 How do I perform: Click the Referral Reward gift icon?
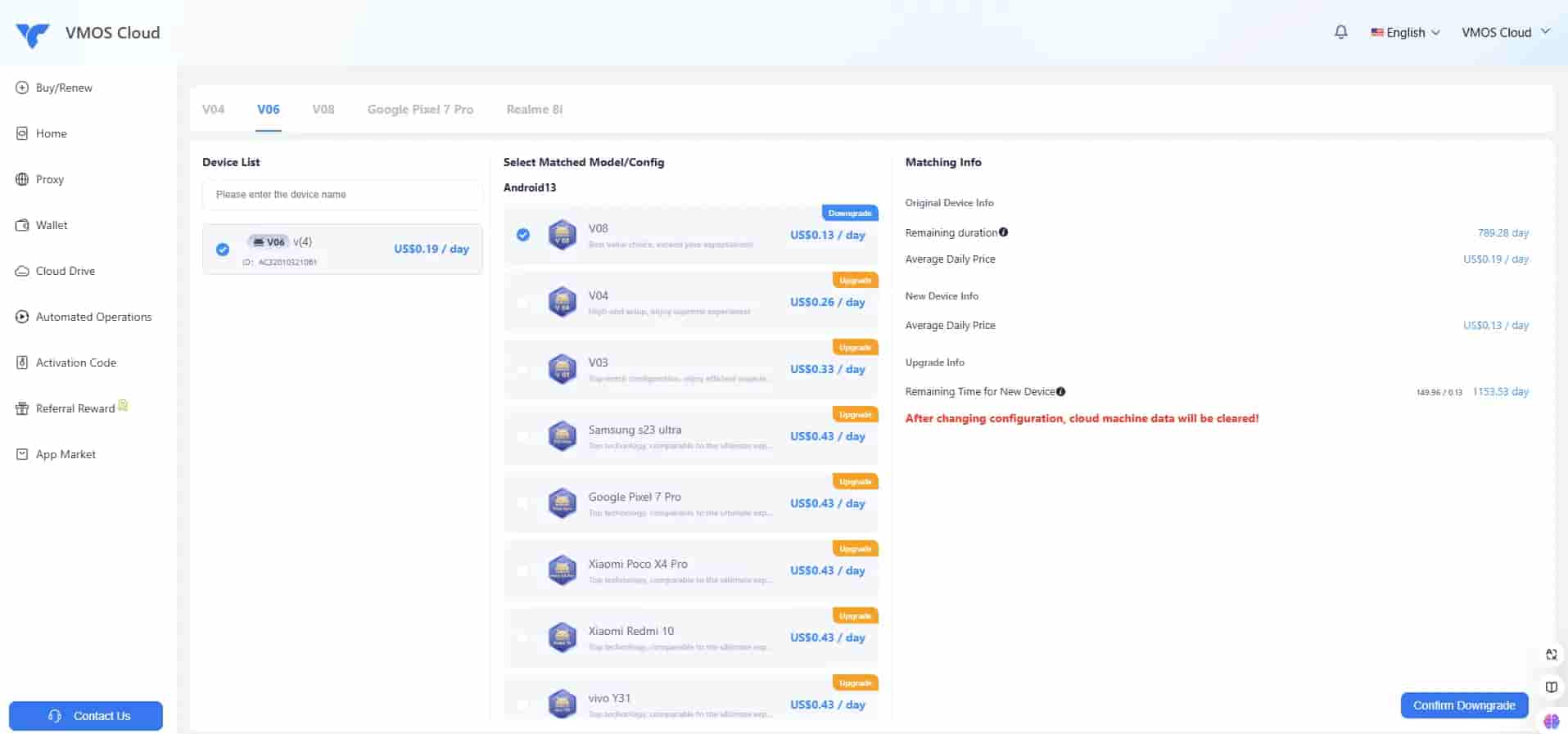pyautogui.click(x=22, y=408)
